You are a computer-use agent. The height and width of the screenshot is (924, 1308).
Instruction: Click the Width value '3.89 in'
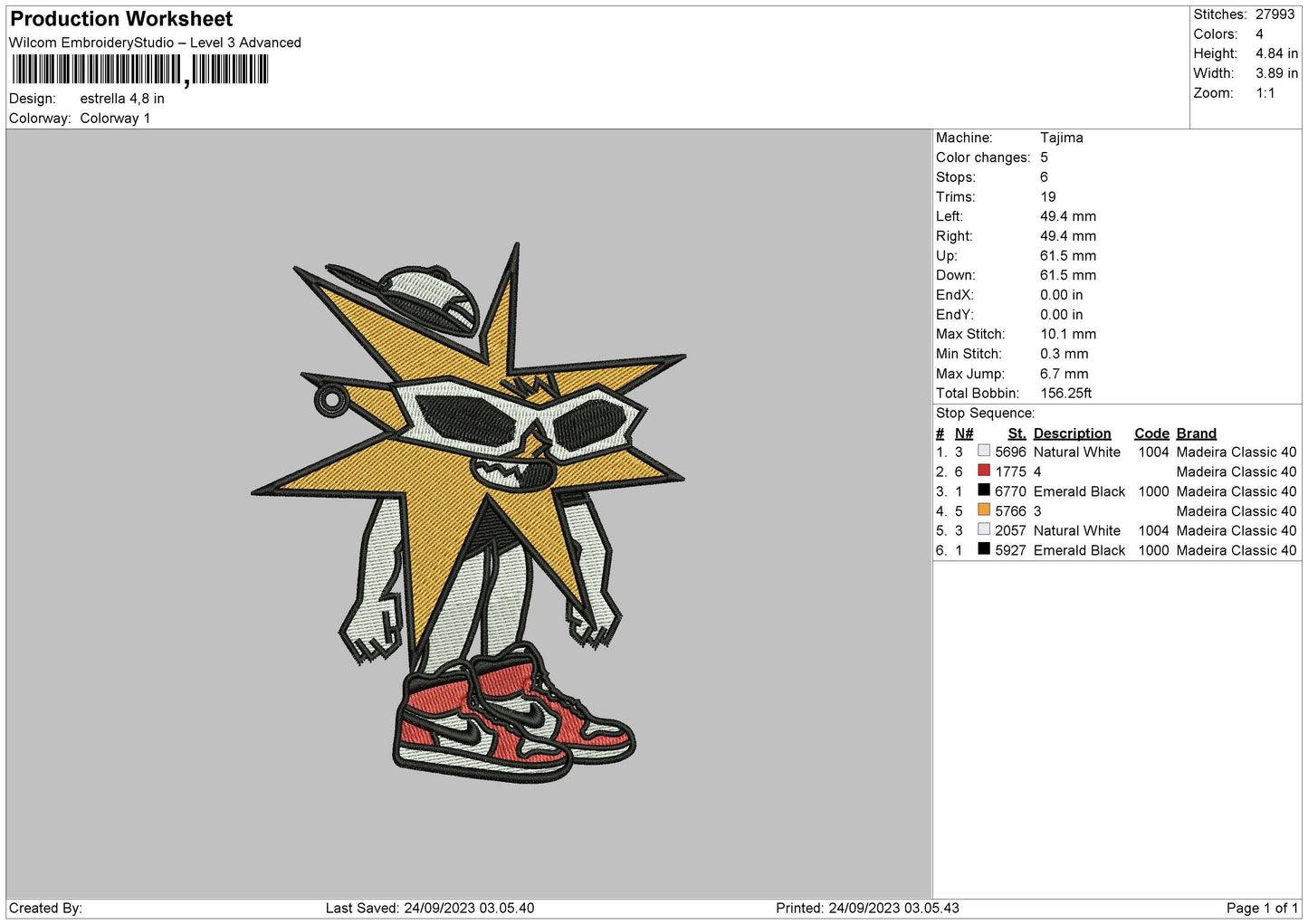click(x=1276, y=73)
